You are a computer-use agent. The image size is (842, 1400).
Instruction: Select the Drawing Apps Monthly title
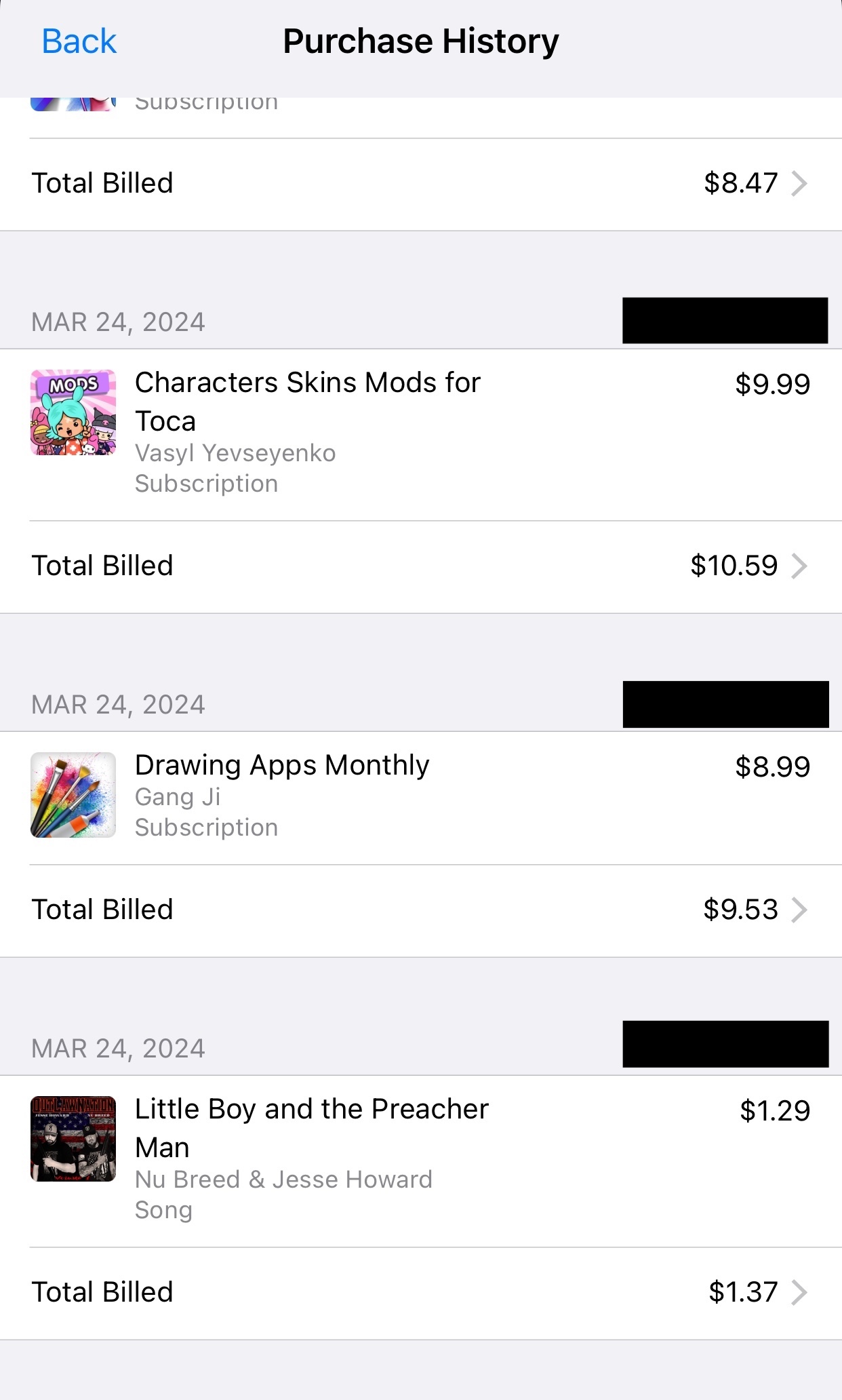click(282, 765)
